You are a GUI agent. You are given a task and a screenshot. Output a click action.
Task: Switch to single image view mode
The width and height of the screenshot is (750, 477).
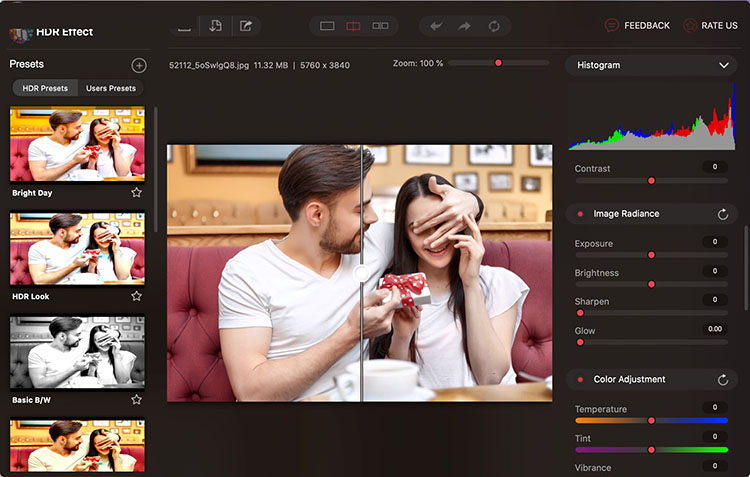point(327,26)
